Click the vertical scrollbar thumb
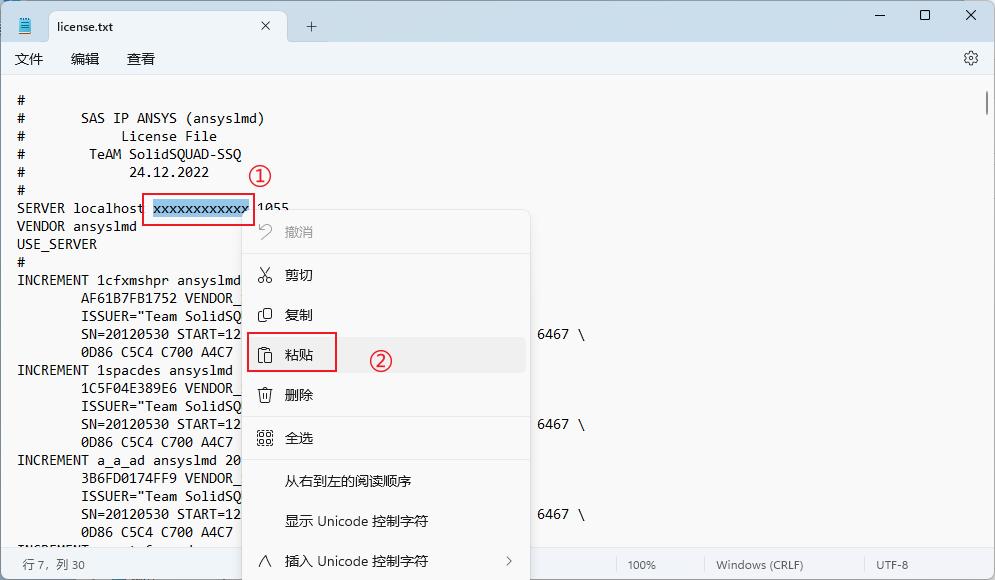Viewport: 995px width, 580px height. pos(987,103)
